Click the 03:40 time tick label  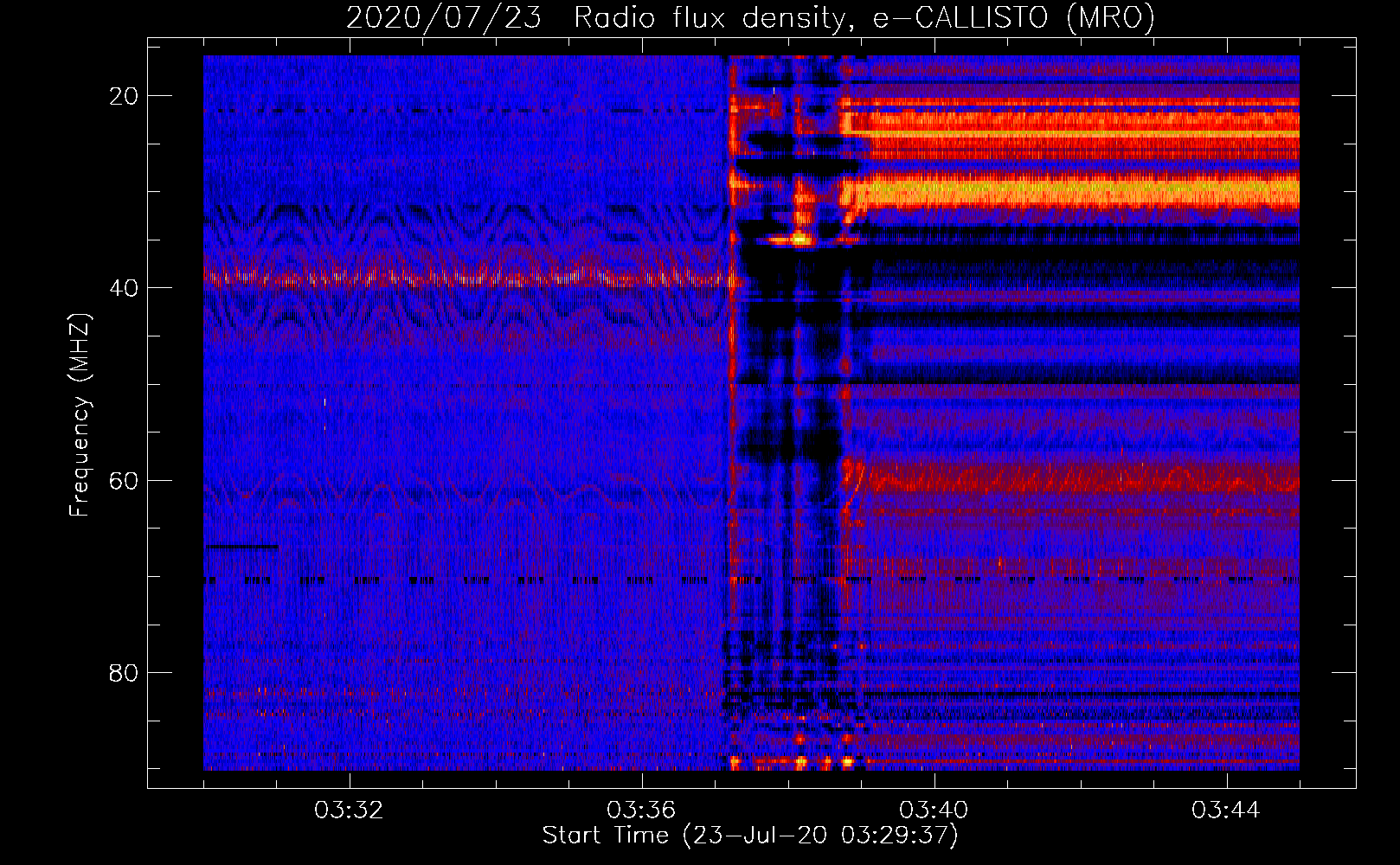934,811
